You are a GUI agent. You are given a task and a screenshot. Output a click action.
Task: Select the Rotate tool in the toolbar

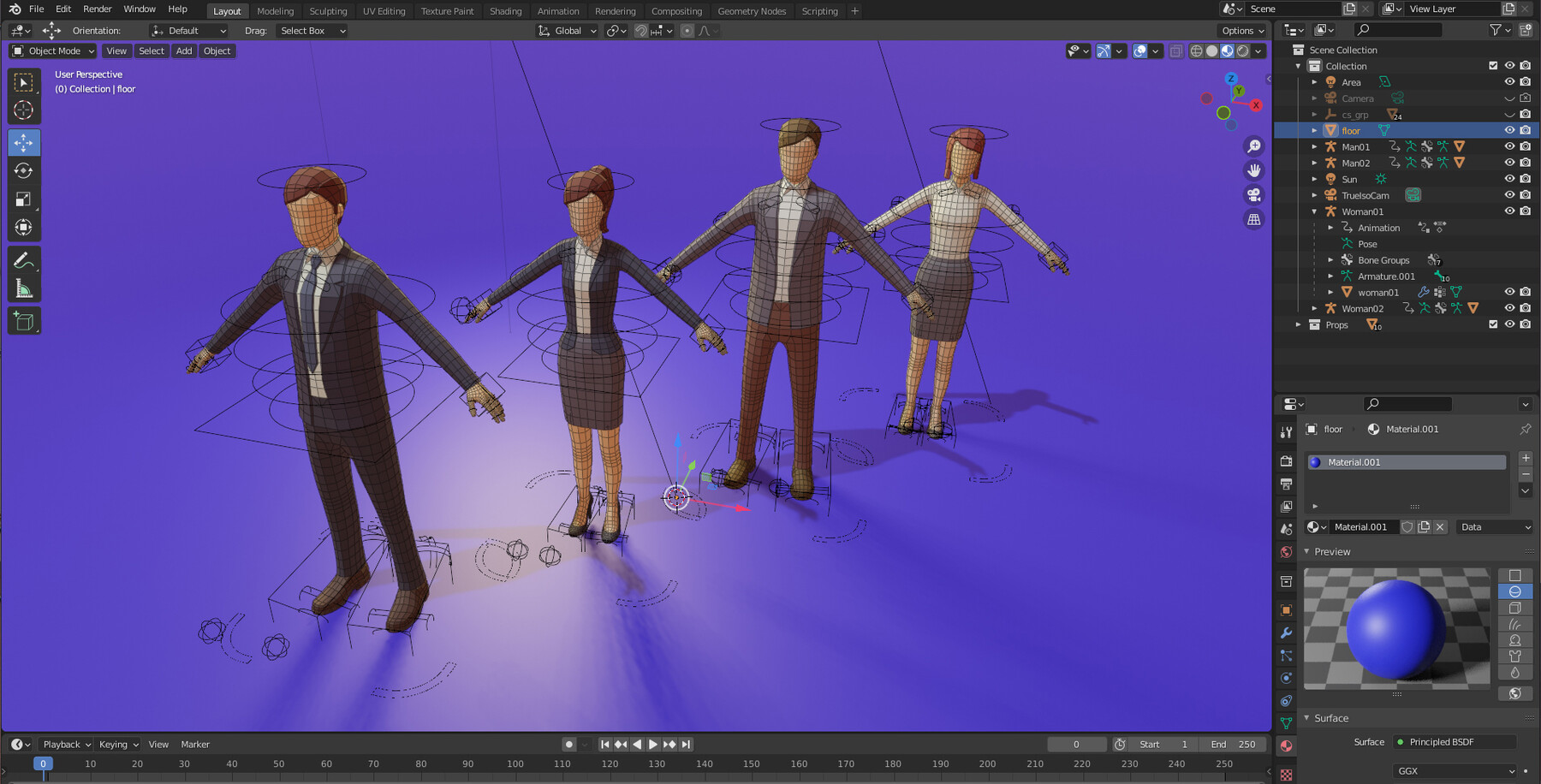click(x=23, y=170)
